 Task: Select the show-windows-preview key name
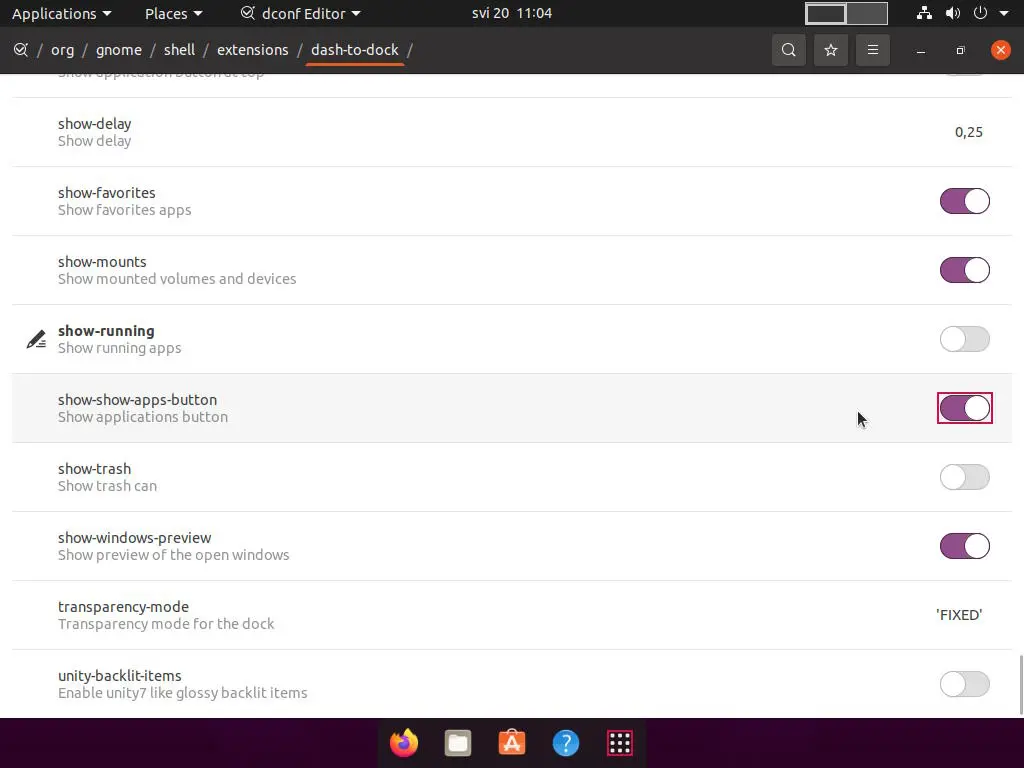pyautogui.click(x=135, y=538)
